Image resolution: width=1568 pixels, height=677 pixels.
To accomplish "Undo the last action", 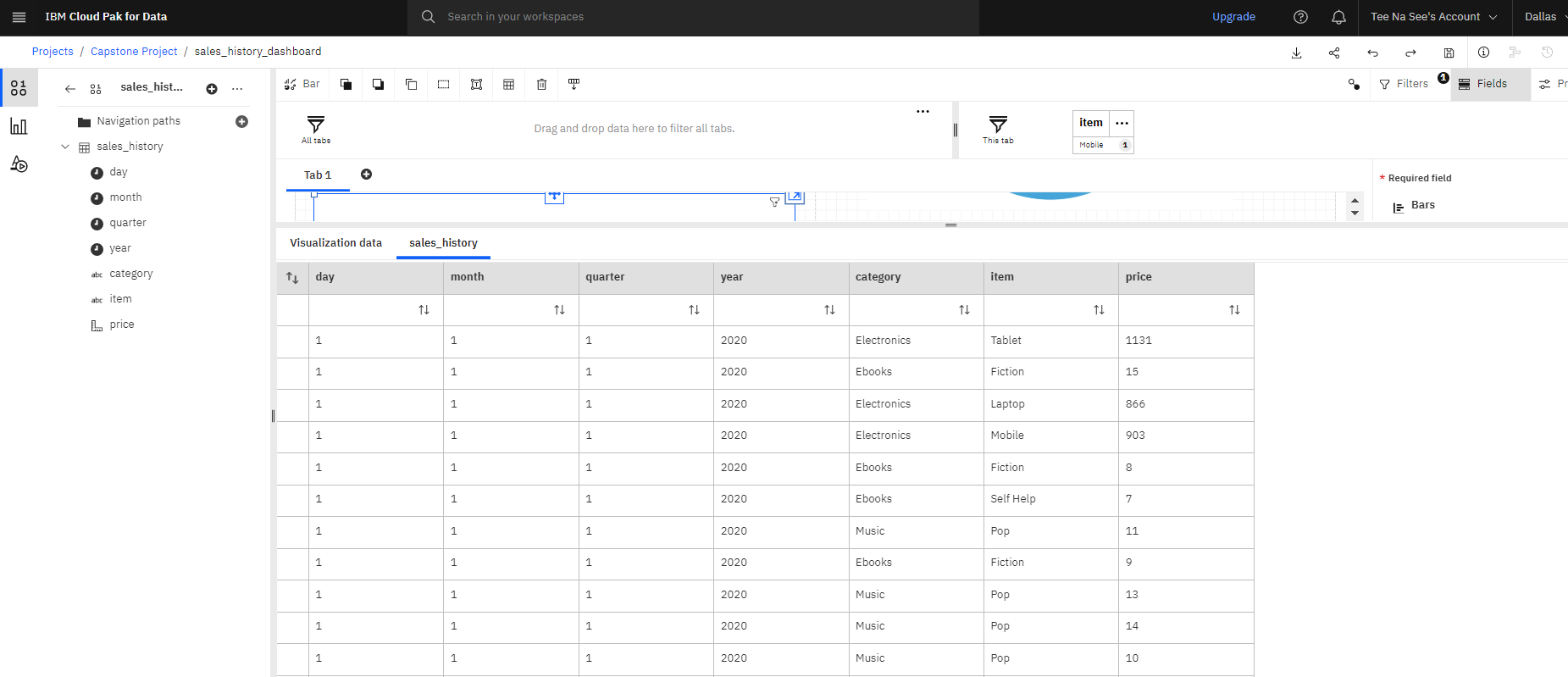I will click(1372, 53).
